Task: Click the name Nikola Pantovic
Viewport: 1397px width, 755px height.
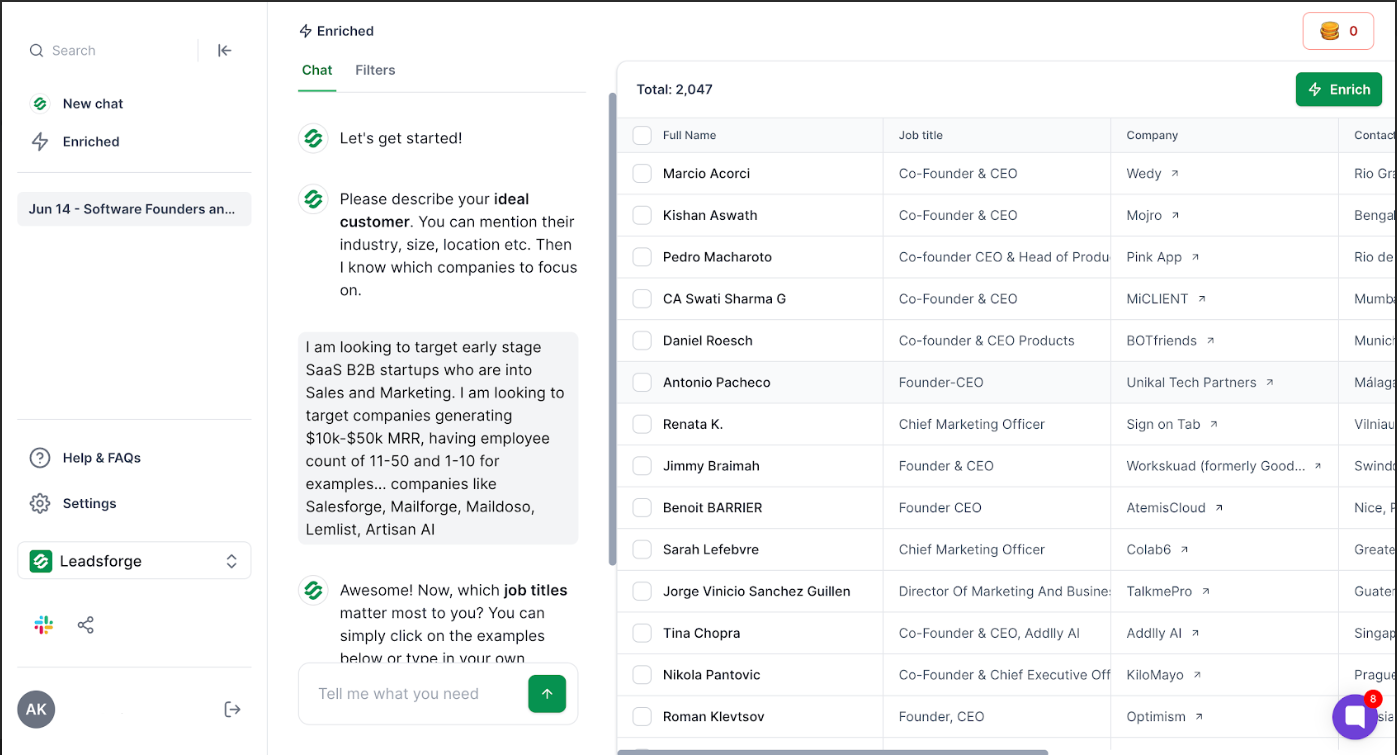Action: pyautogui.click(x=711, y=675)
